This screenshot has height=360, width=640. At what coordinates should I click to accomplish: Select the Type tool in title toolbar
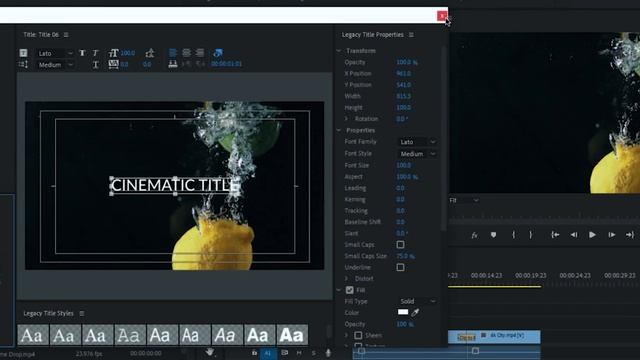[x=23, y=53]
